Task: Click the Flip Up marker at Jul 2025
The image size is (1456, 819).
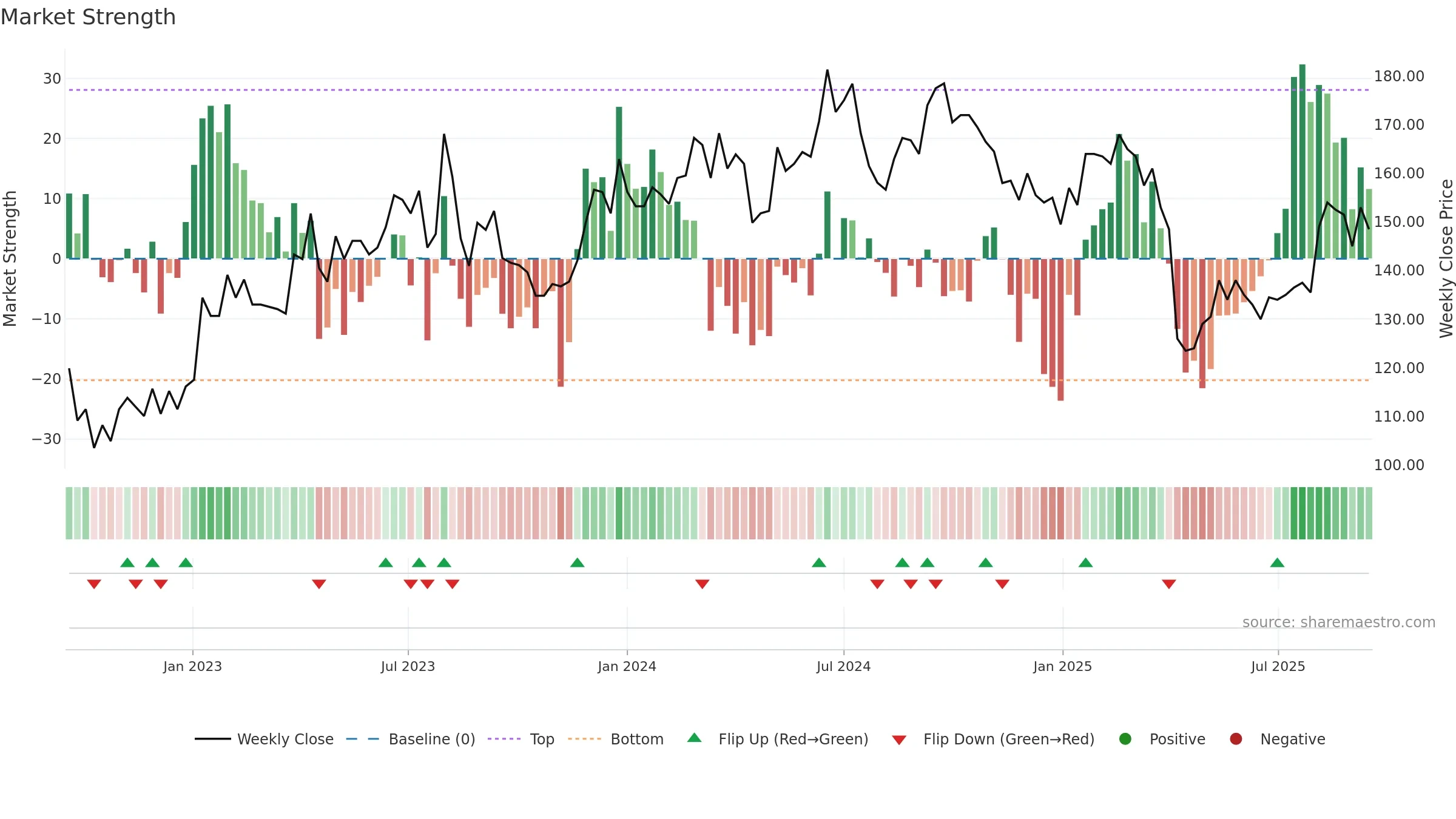Action: coord(1277,562)
